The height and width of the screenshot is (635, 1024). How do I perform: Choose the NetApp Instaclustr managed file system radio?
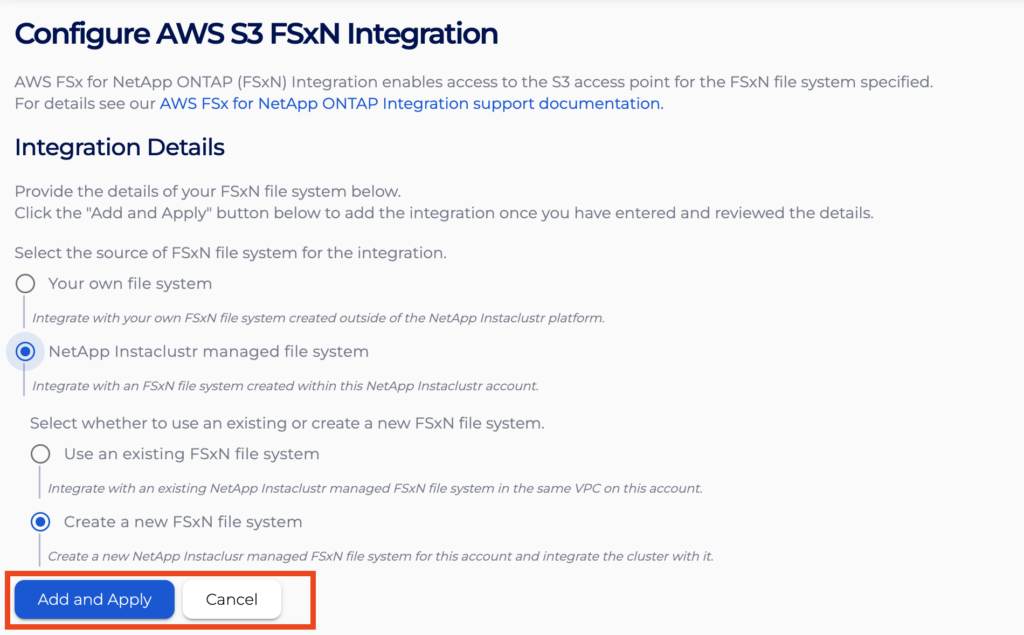tap(26, 352)
